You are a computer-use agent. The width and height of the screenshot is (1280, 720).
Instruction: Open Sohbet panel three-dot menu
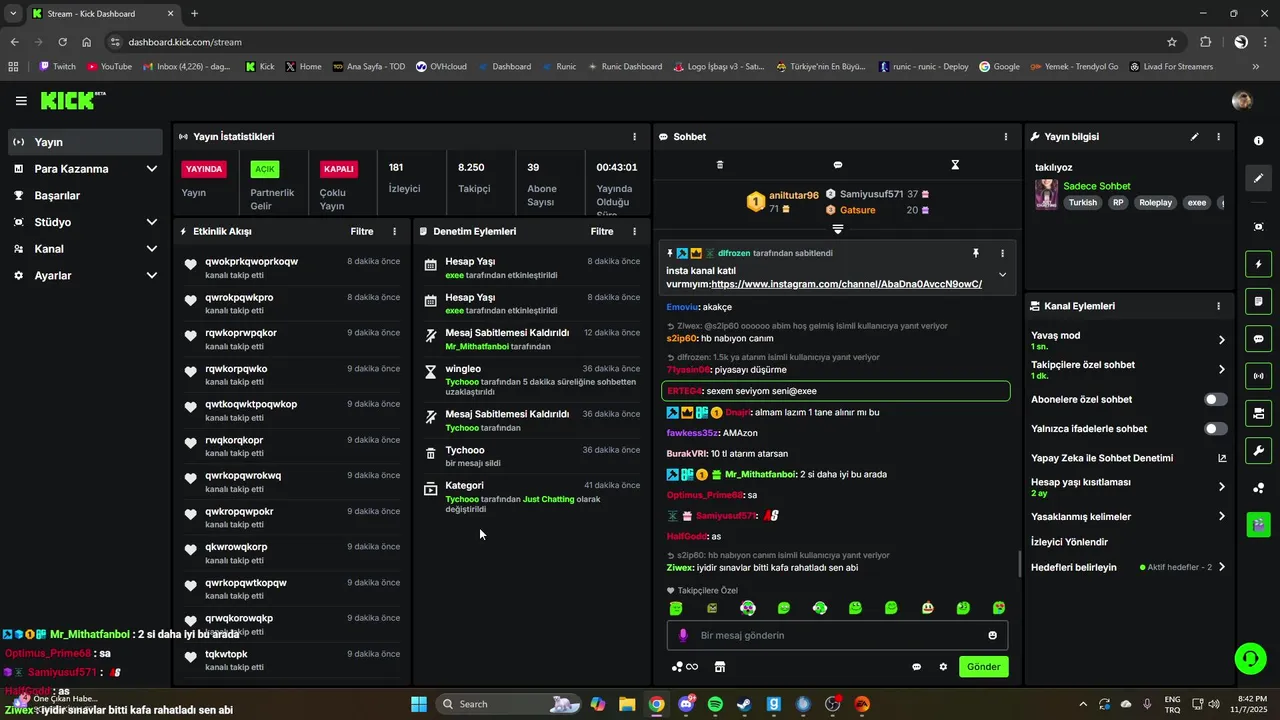click(1006, 137)
